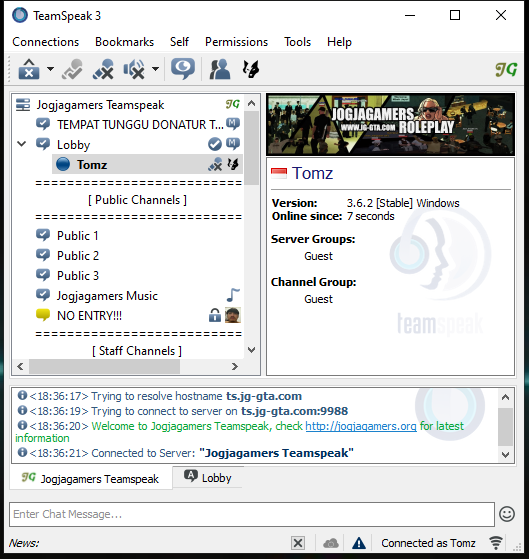Open the http://jogjagamers.org link
Image resolution: width=529 pixels, height=559 pixels.
361,426
